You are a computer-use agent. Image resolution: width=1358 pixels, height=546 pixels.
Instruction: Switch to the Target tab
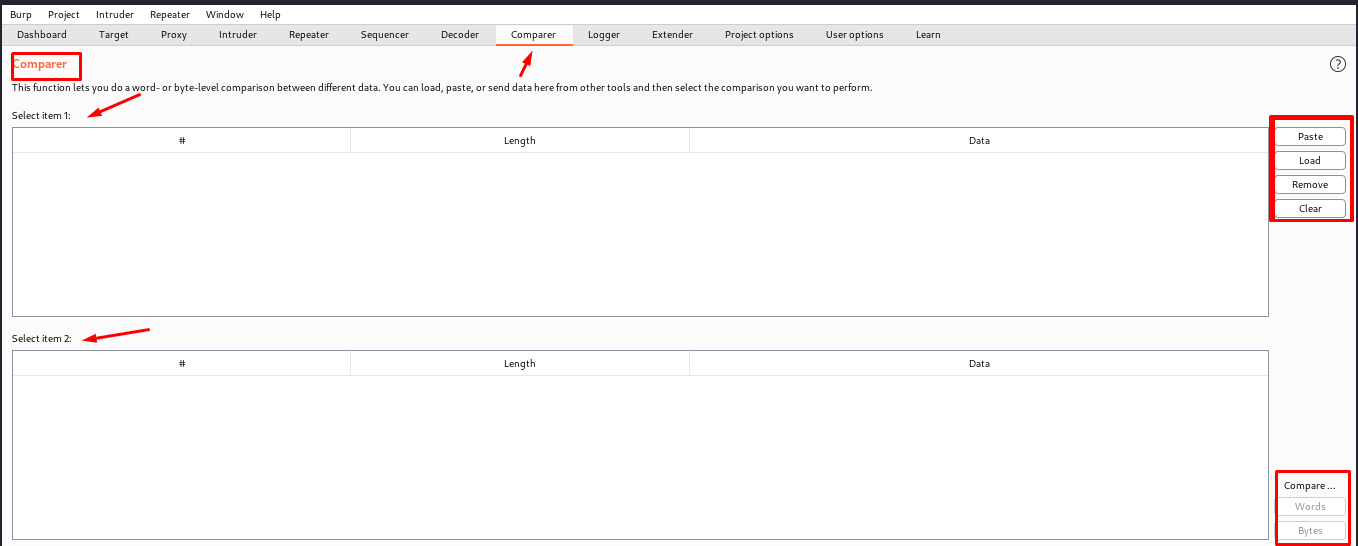[x=114, y=35]
